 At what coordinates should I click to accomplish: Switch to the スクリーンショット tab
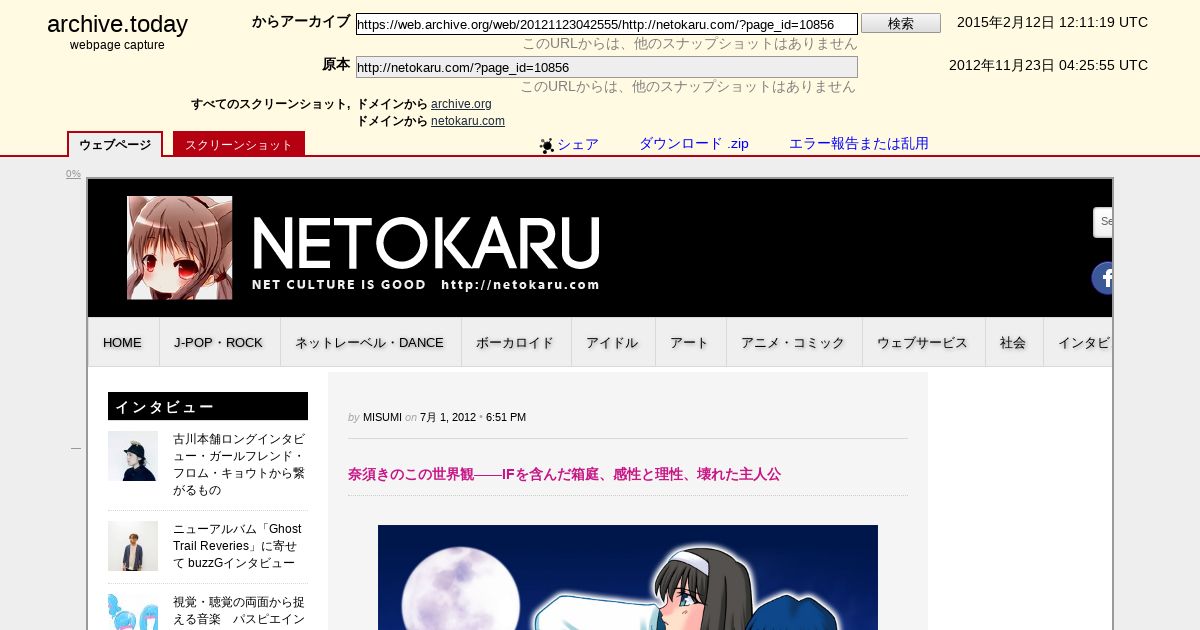[239, 145]
